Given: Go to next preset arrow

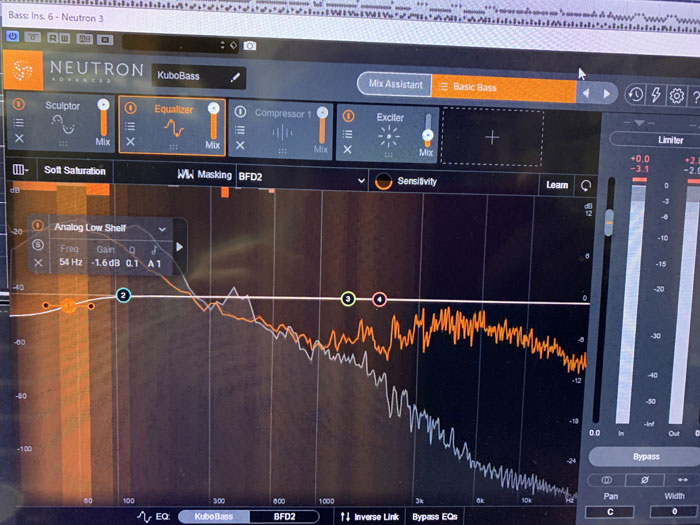Looking at the screenshot, I should point(606,94).
